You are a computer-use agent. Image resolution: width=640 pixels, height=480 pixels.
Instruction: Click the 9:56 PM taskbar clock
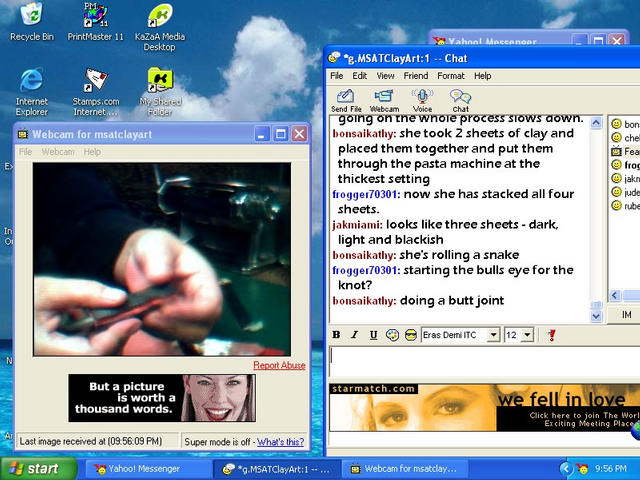tap(611, 469)
